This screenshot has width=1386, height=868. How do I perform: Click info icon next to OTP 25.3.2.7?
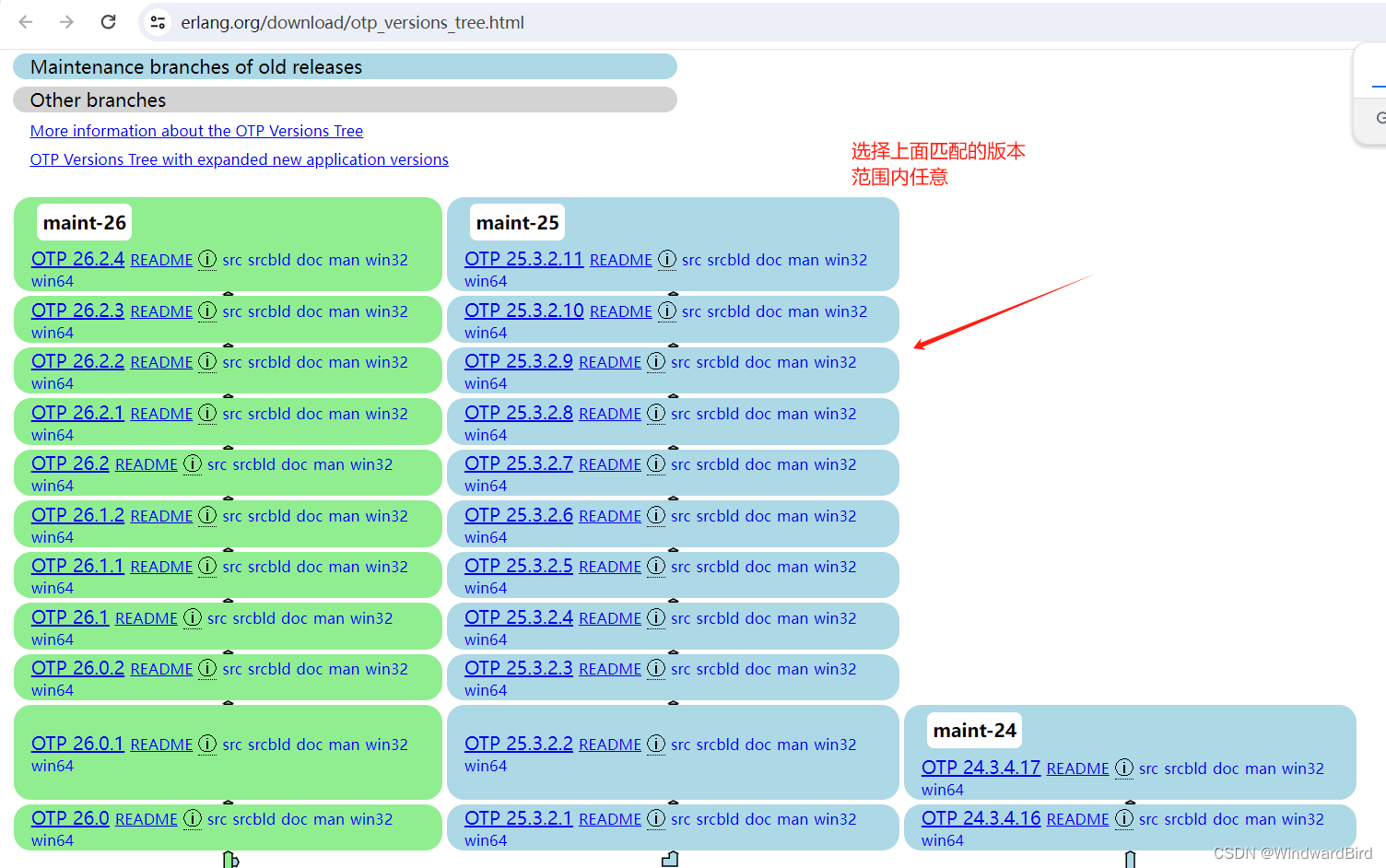coord(656,464)
